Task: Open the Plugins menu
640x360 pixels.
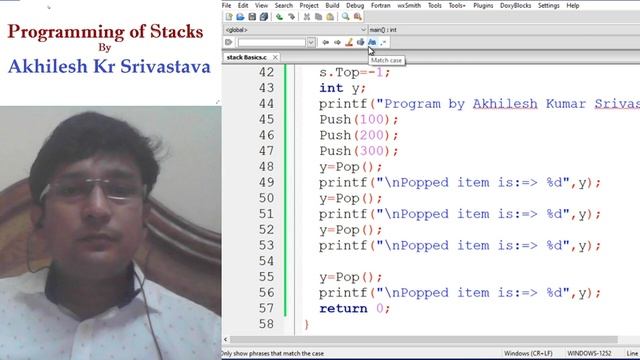Action: [x=483, y=6]
